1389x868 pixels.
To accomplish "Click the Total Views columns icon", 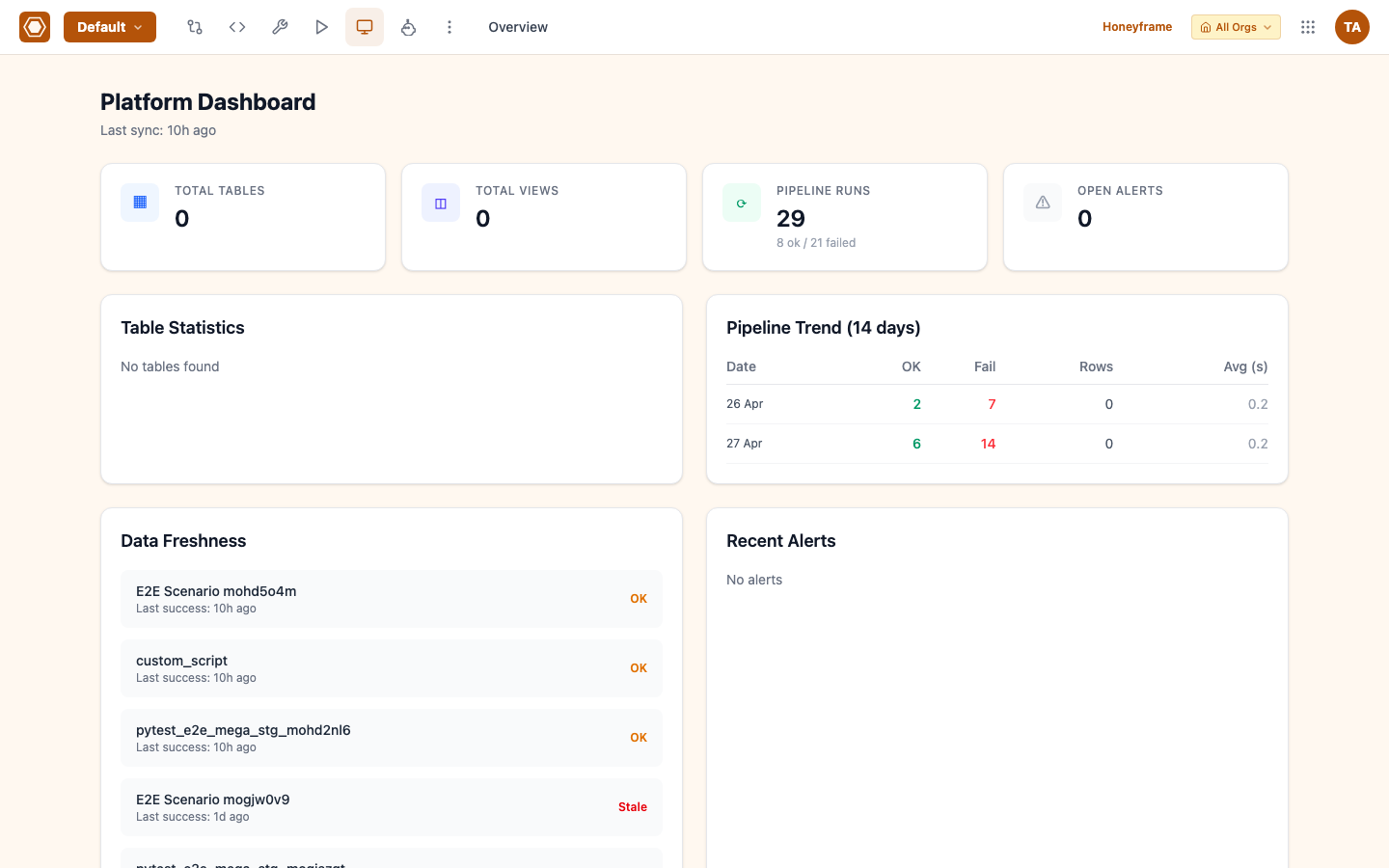I will point(441,203).
